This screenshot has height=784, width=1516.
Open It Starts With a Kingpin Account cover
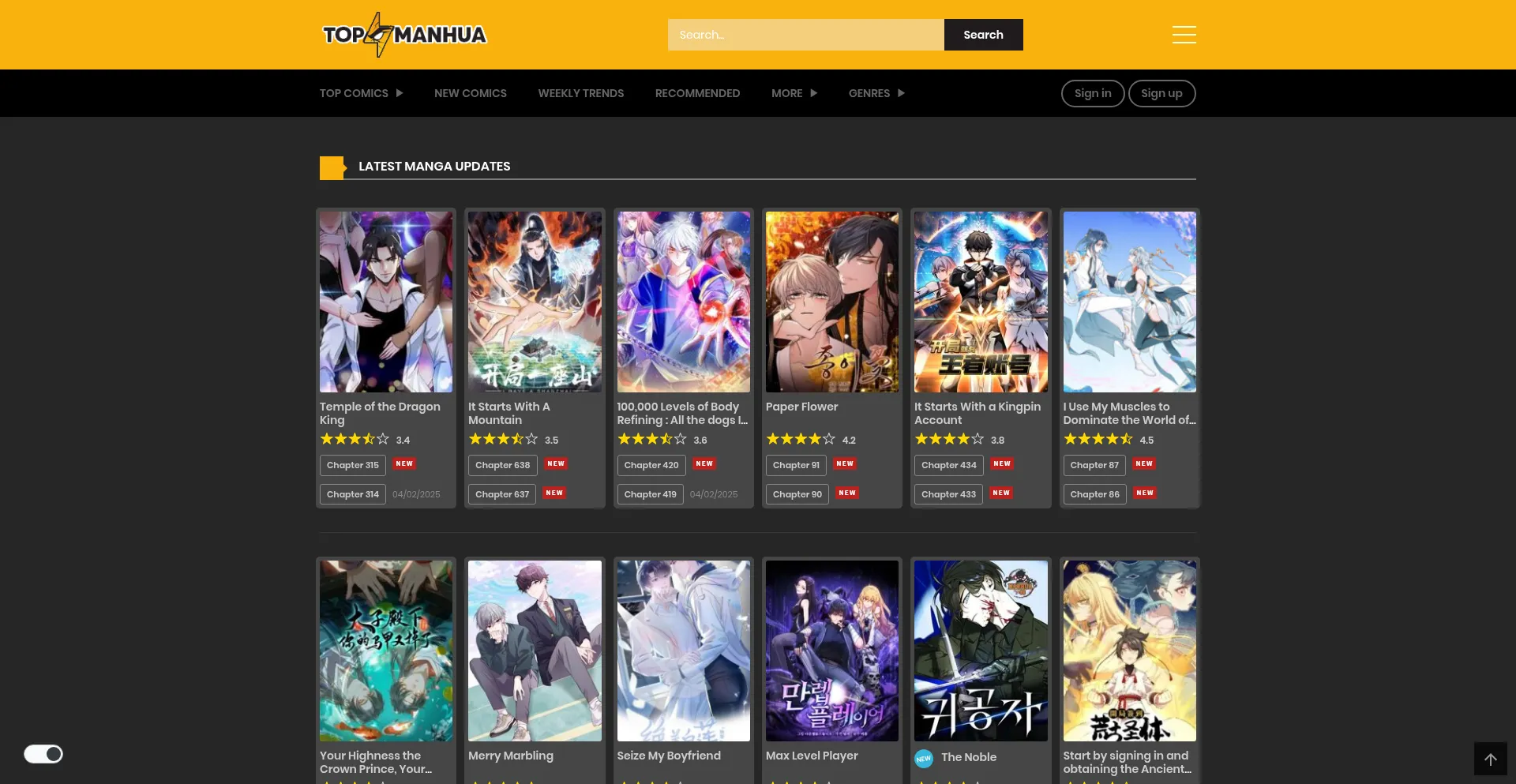(981, 302)
